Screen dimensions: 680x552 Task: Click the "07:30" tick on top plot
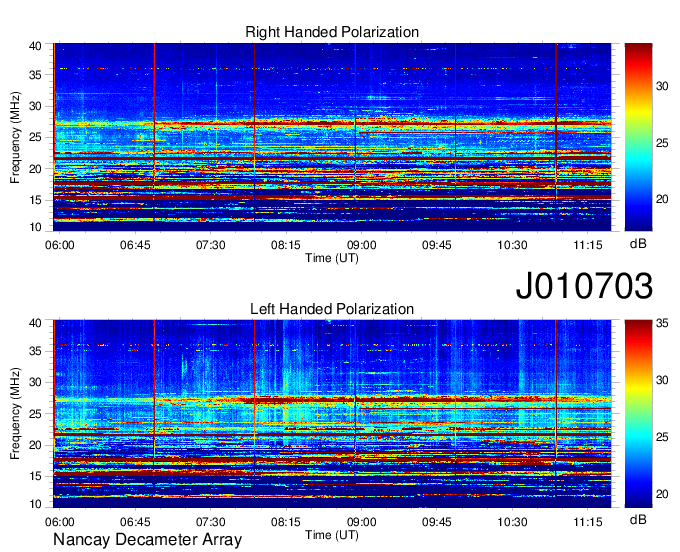tap(210, 245)
